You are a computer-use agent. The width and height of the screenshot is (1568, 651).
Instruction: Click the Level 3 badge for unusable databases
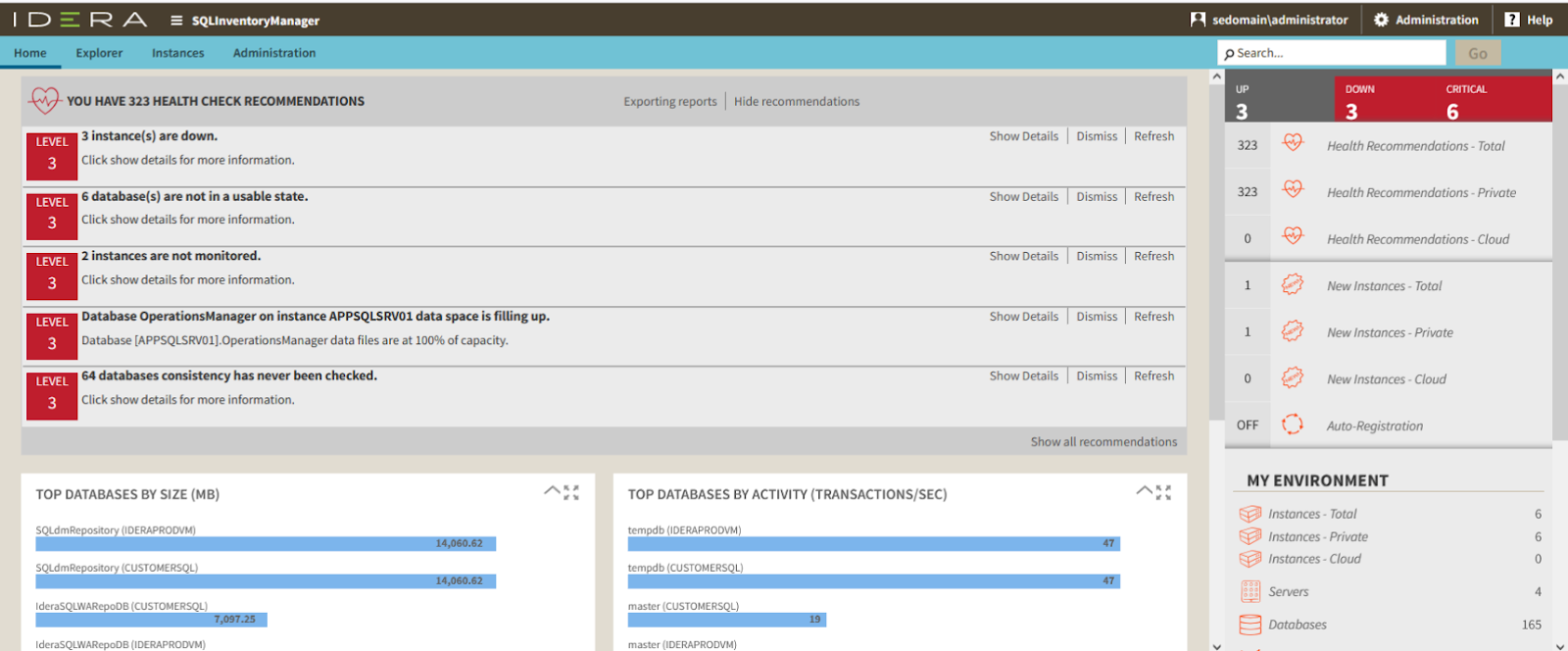[52, 216]
